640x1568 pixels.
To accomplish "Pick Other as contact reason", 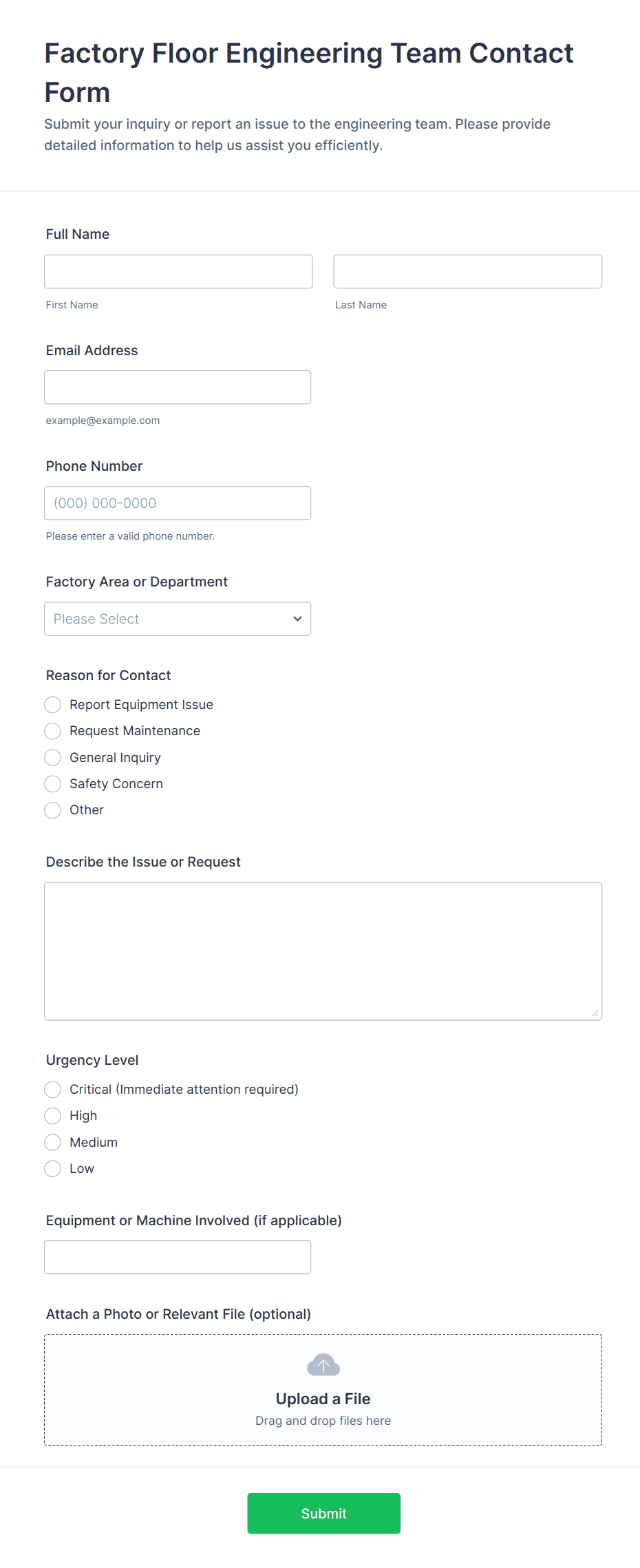I will pyautogui.click(x=53, y=809).
